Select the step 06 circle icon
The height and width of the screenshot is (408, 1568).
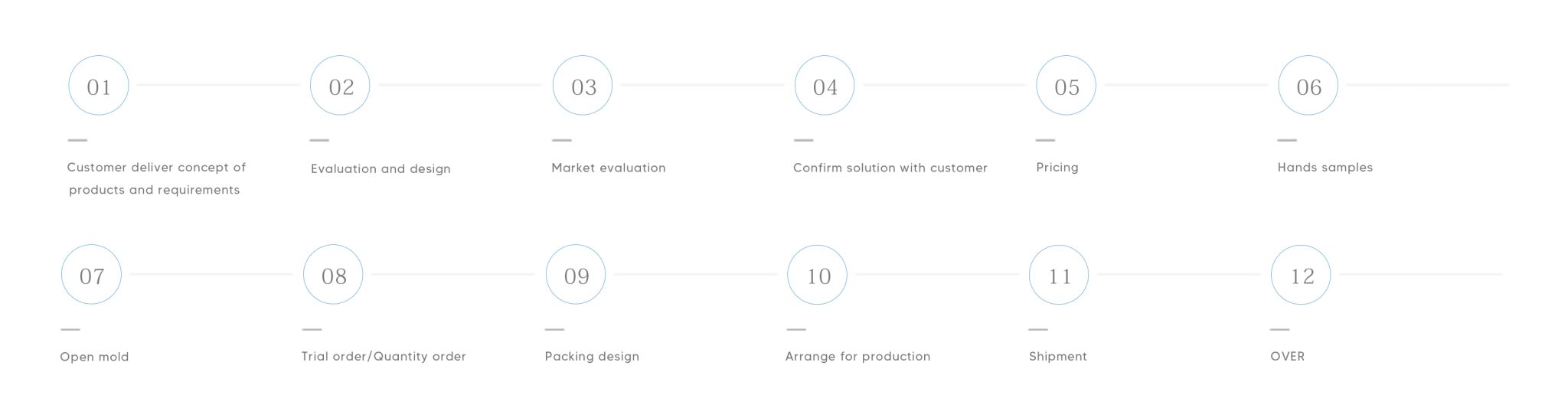1308,86
